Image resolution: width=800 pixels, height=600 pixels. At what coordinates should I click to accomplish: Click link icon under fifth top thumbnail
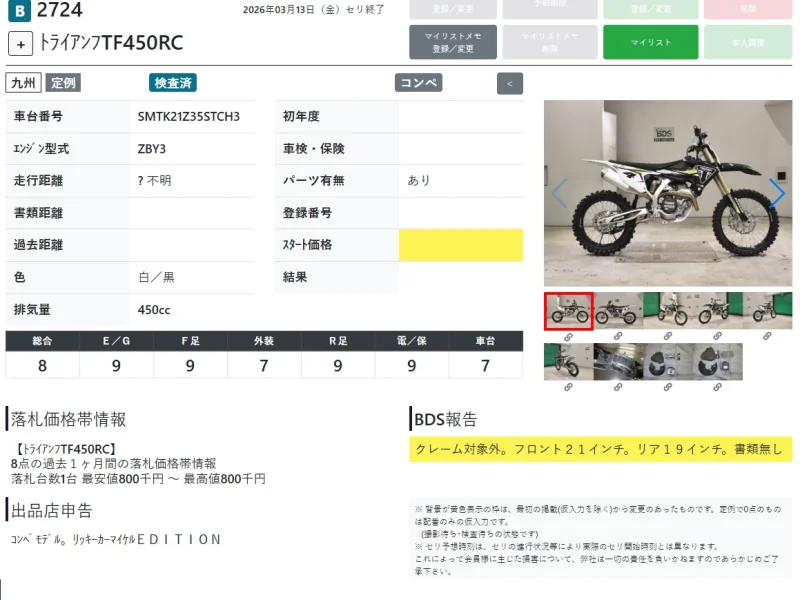(x=767, y=336)
